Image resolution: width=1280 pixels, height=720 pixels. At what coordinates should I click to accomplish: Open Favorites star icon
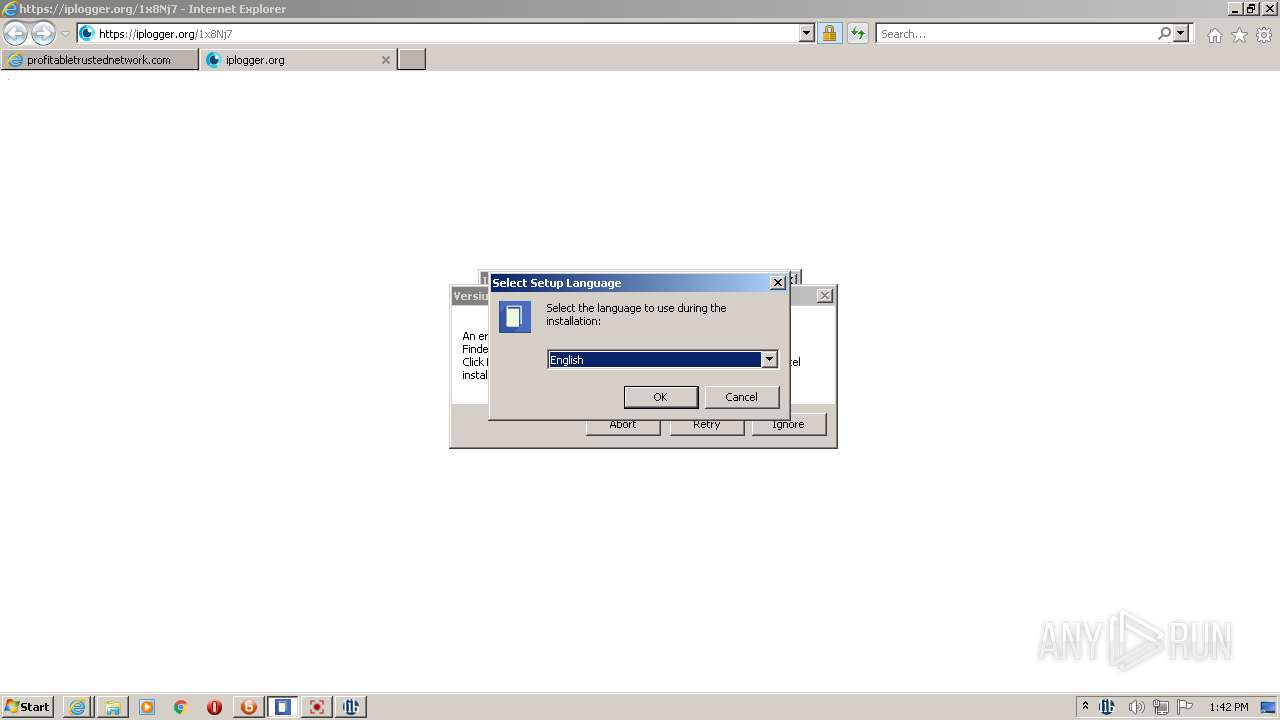[x=1239, y=35]
